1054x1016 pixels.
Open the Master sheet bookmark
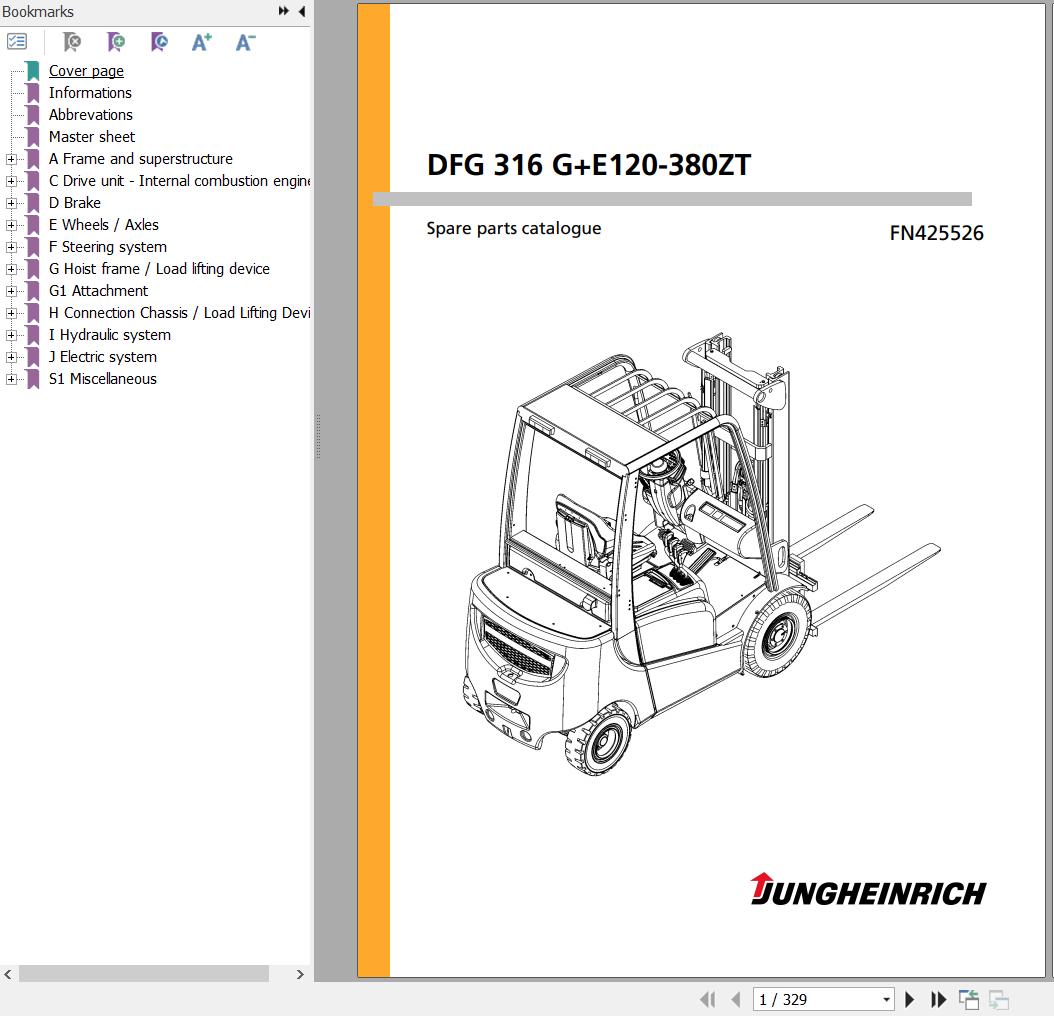click(91, 136)
